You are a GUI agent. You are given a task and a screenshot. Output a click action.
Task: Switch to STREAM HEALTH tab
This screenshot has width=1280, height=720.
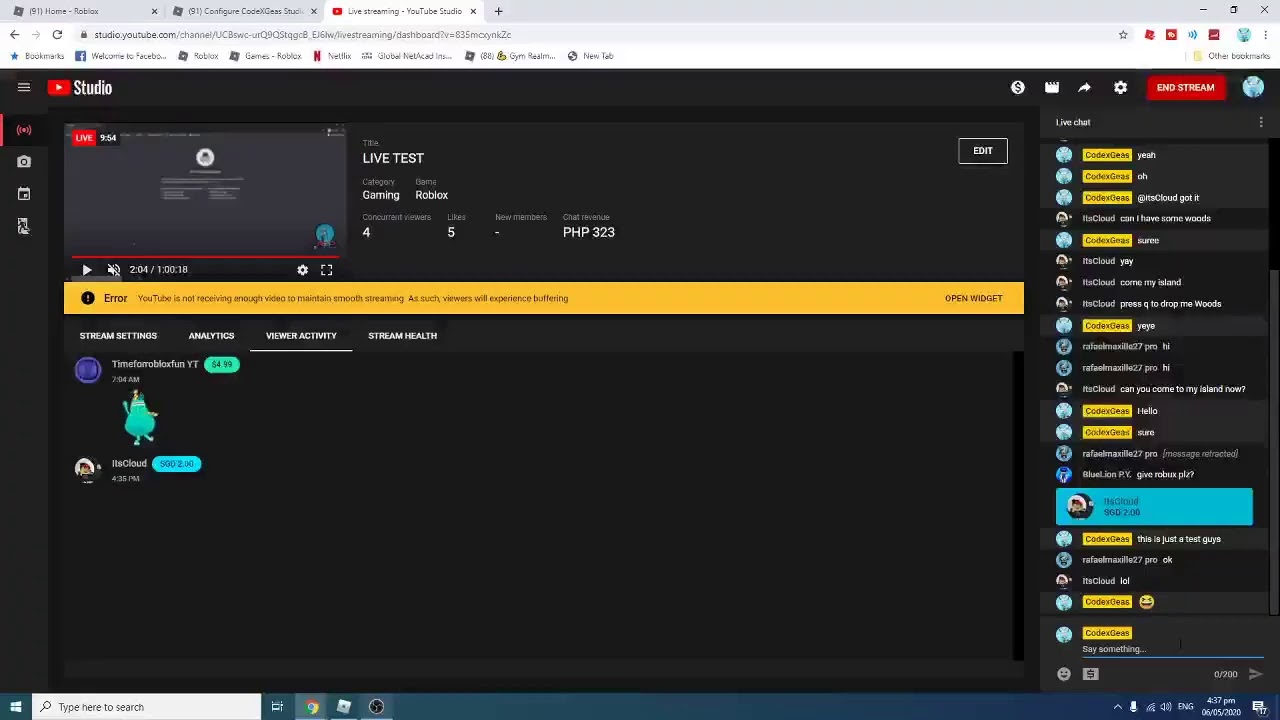[x=402, y=336]
